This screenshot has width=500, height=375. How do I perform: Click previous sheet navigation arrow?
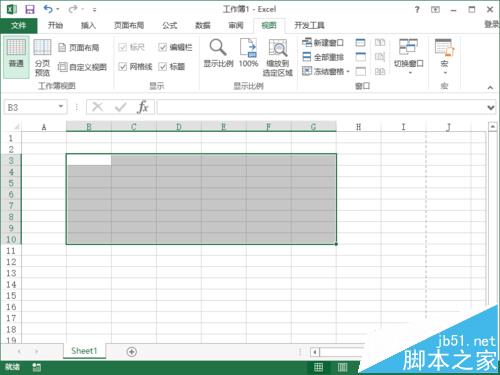19,351
